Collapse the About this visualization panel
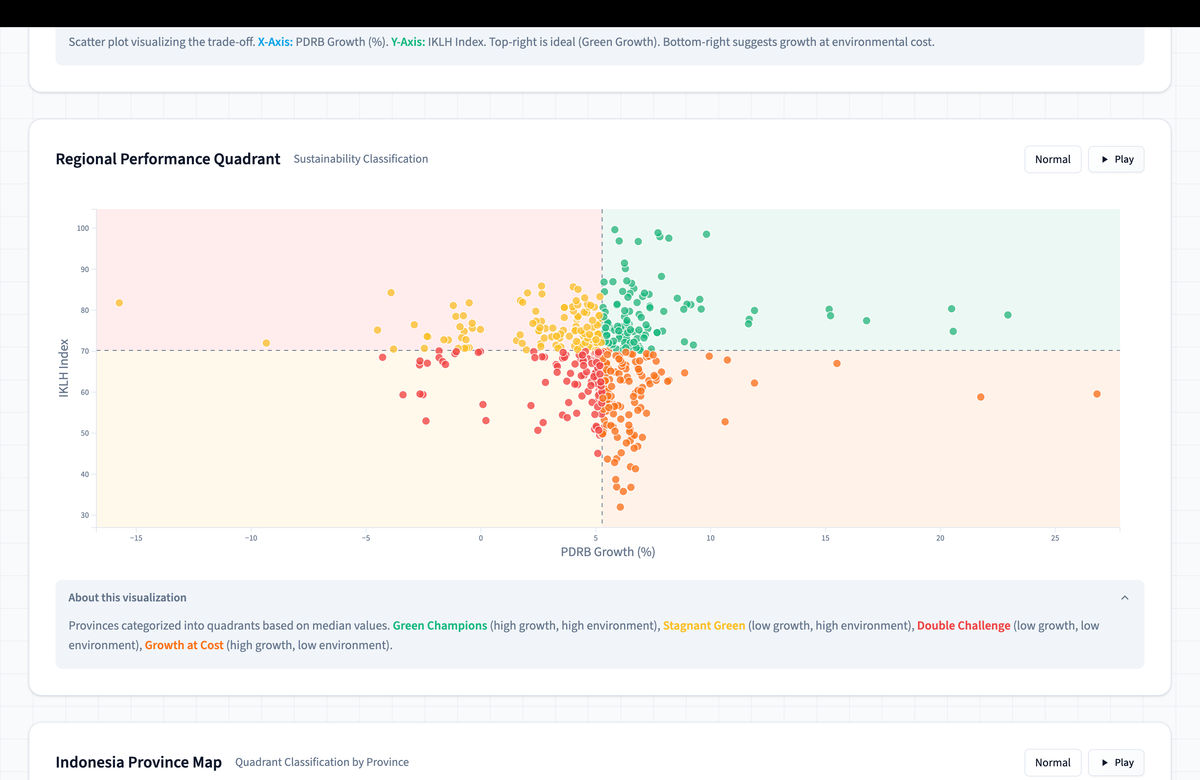Viewport: 1200px width, 780px height. 1124,598
